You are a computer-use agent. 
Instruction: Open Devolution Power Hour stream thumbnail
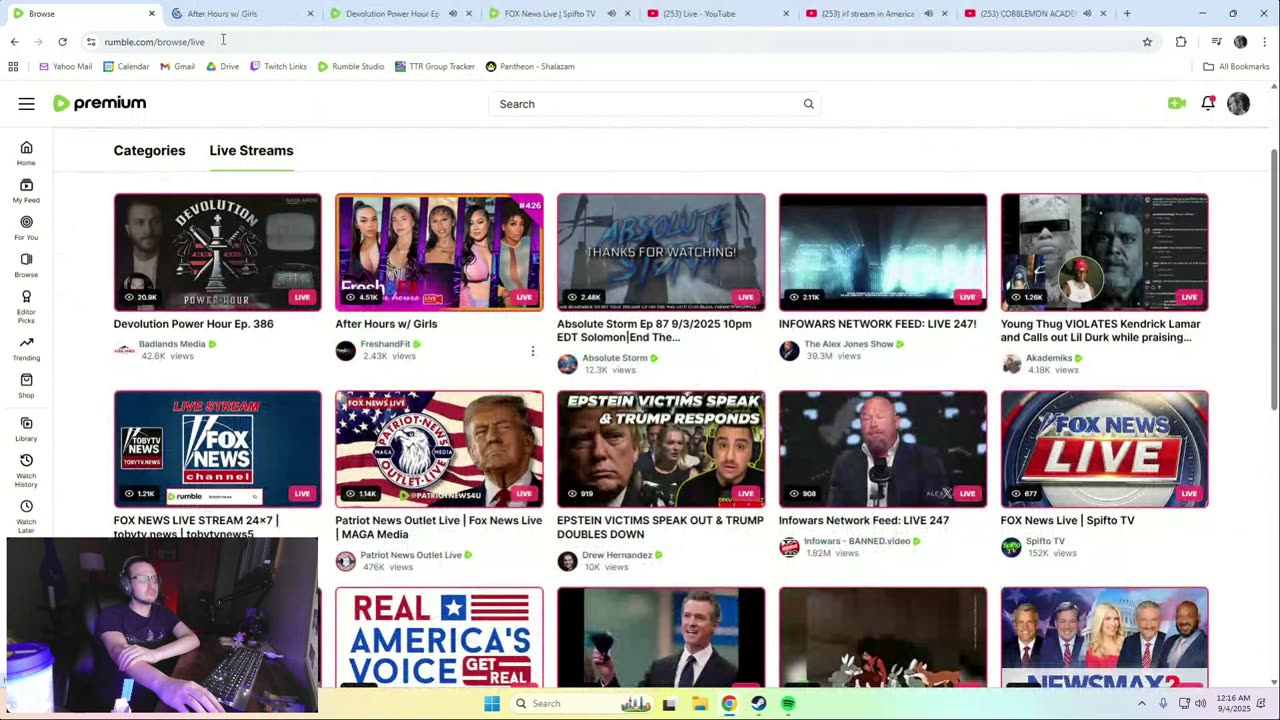217,252
